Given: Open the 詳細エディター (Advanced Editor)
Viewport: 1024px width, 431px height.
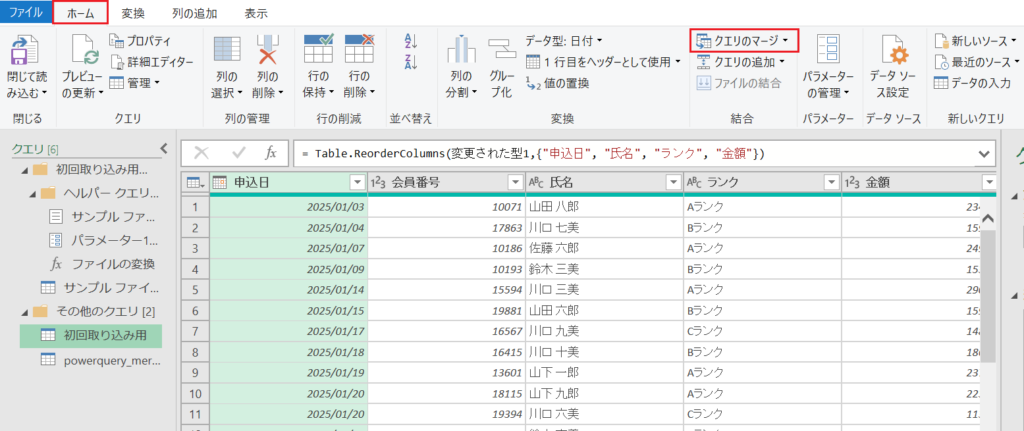Looking at the screenshot, I should (x=152, y=62).
